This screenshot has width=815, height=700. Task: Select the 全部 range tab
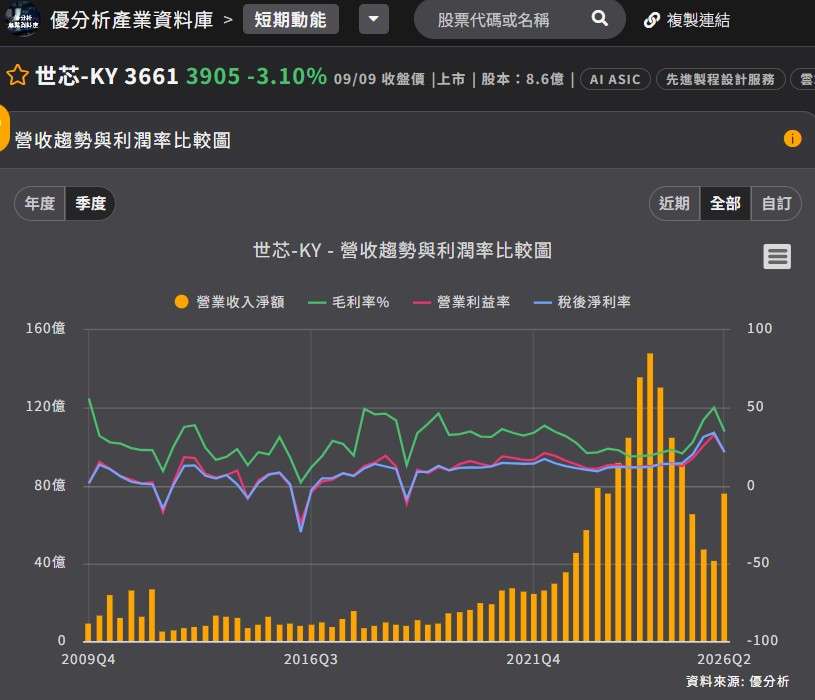(725, 203)
